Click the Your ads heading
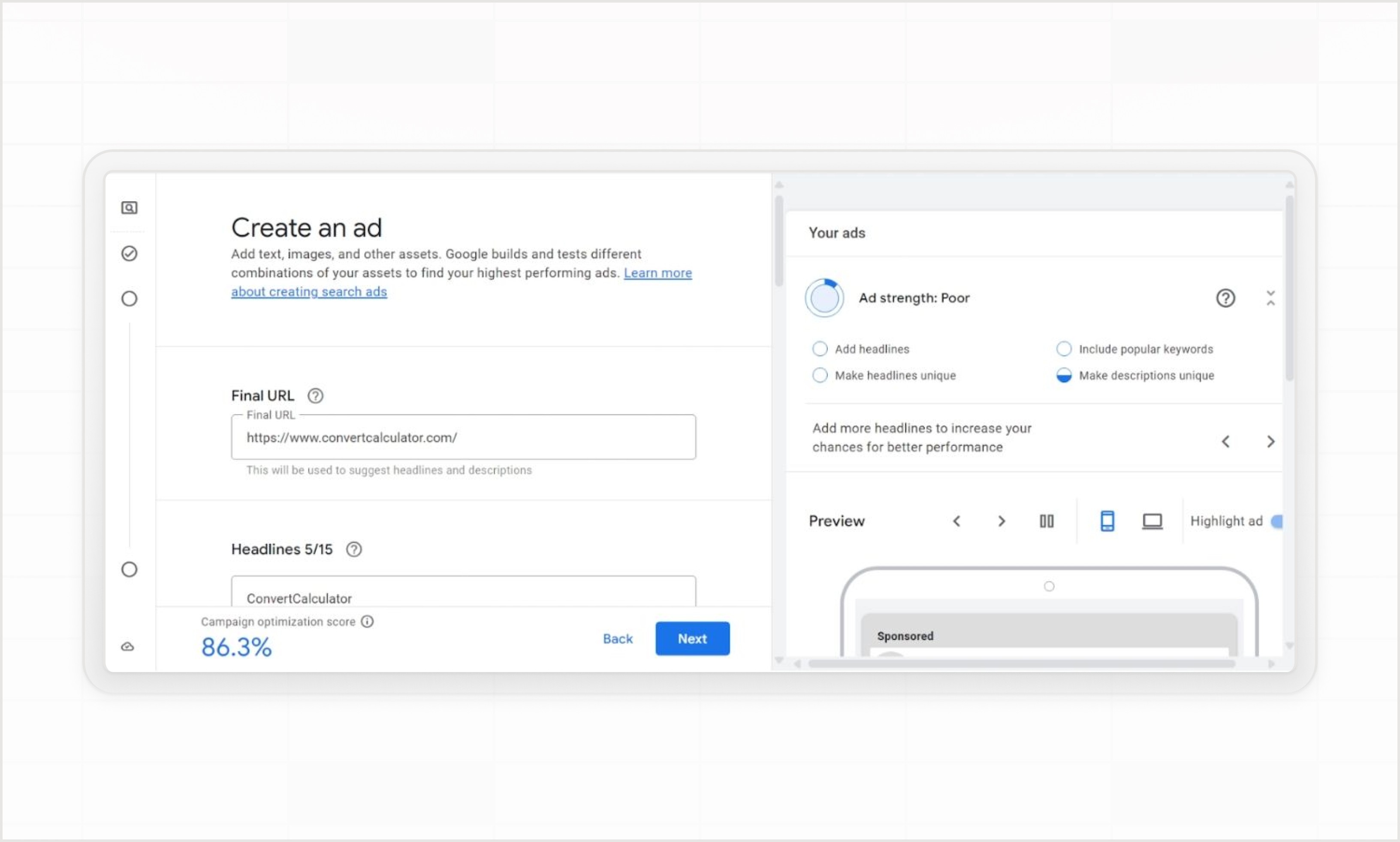The image size is (1400, 842). 837,233
